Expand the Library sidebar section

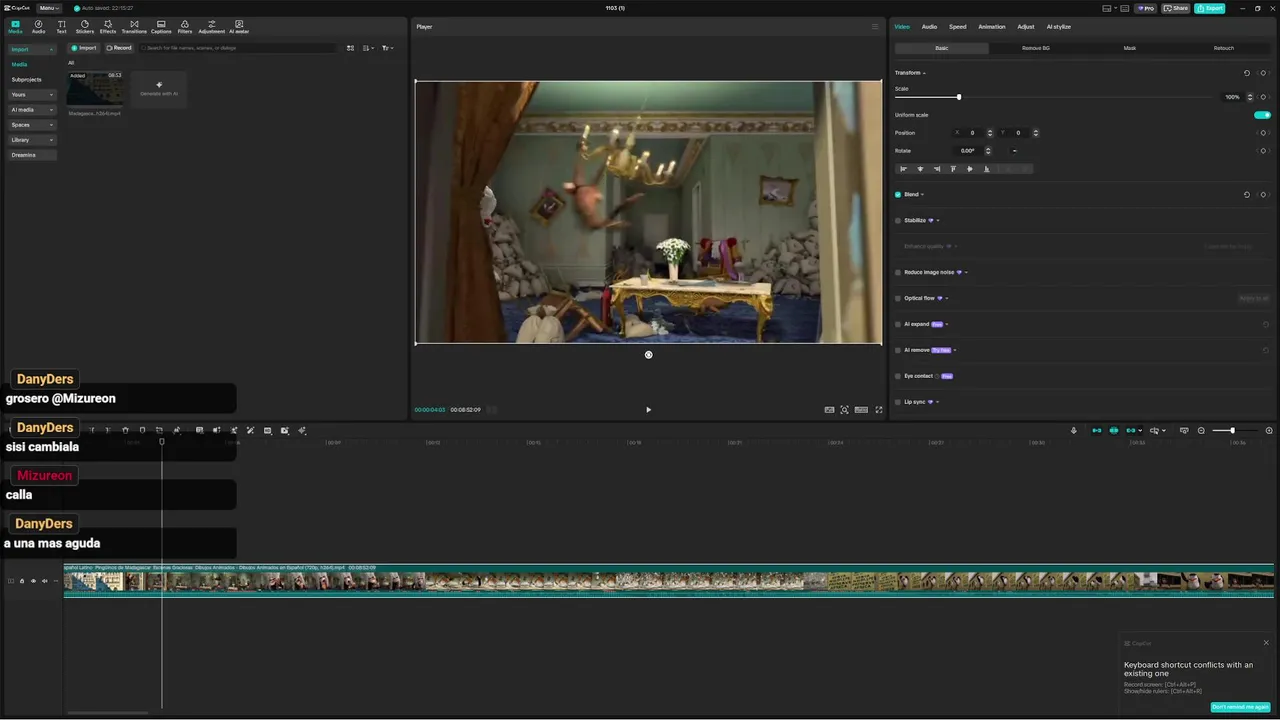[32, 140]
